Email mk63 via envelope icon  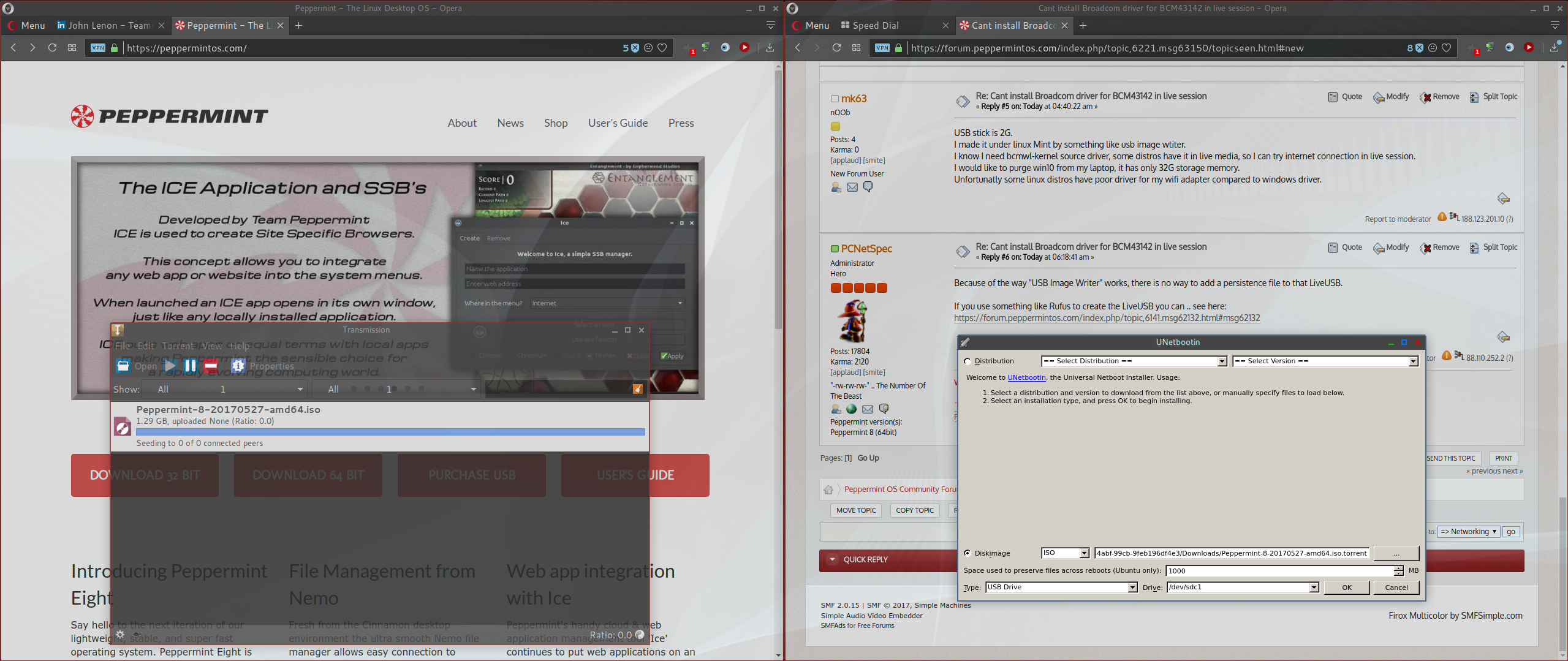click(x=852, y=187)
